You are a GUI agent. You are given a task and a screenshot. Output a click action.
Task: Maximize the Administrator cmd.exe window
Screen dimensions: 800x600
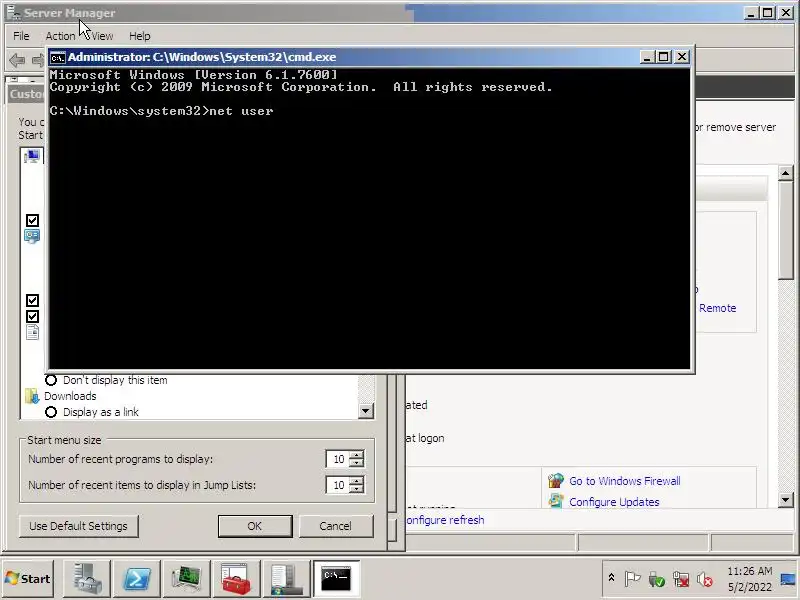(663, 57)
